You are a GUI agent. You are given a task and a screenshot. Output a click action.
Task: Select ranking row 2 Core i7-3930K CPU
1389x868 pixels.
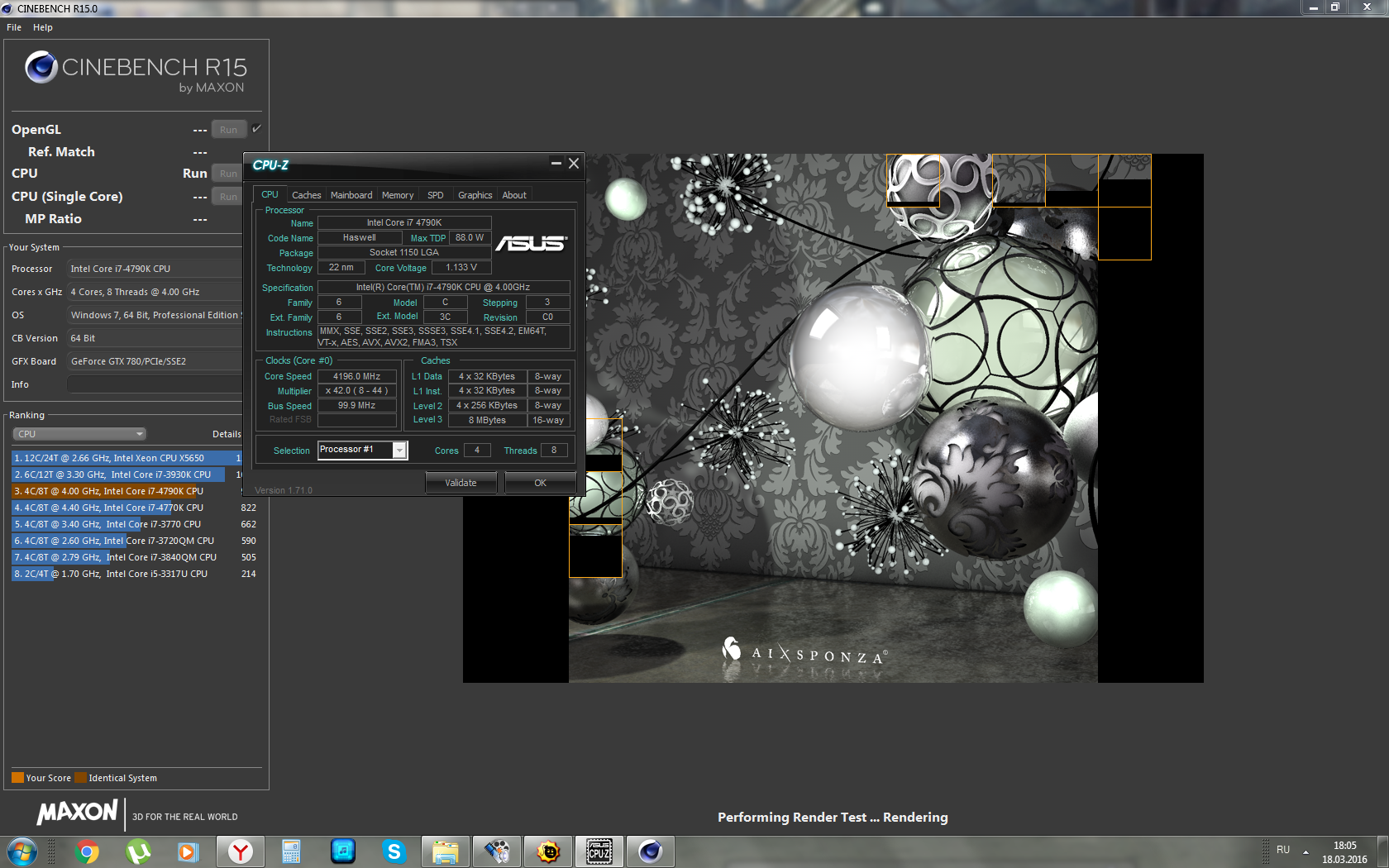126,475
